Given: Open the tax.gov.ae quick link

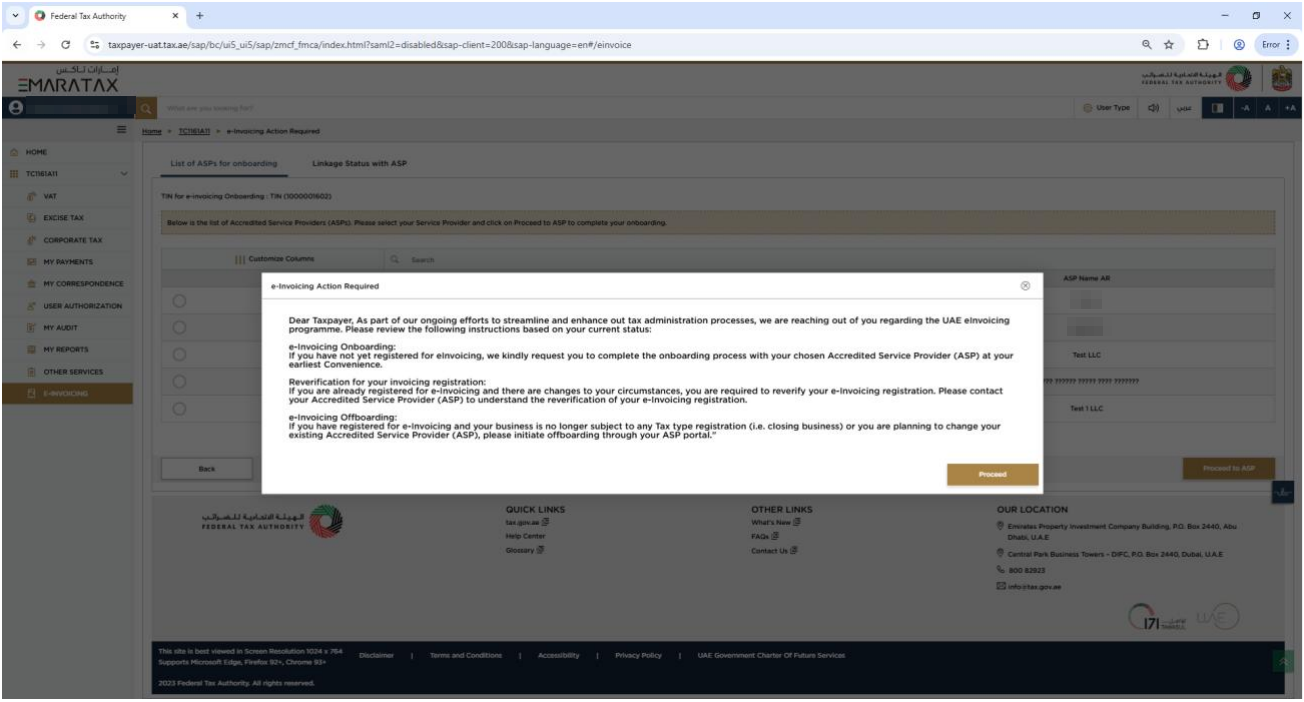Looking at the screenshot, I should pos(525,523).
